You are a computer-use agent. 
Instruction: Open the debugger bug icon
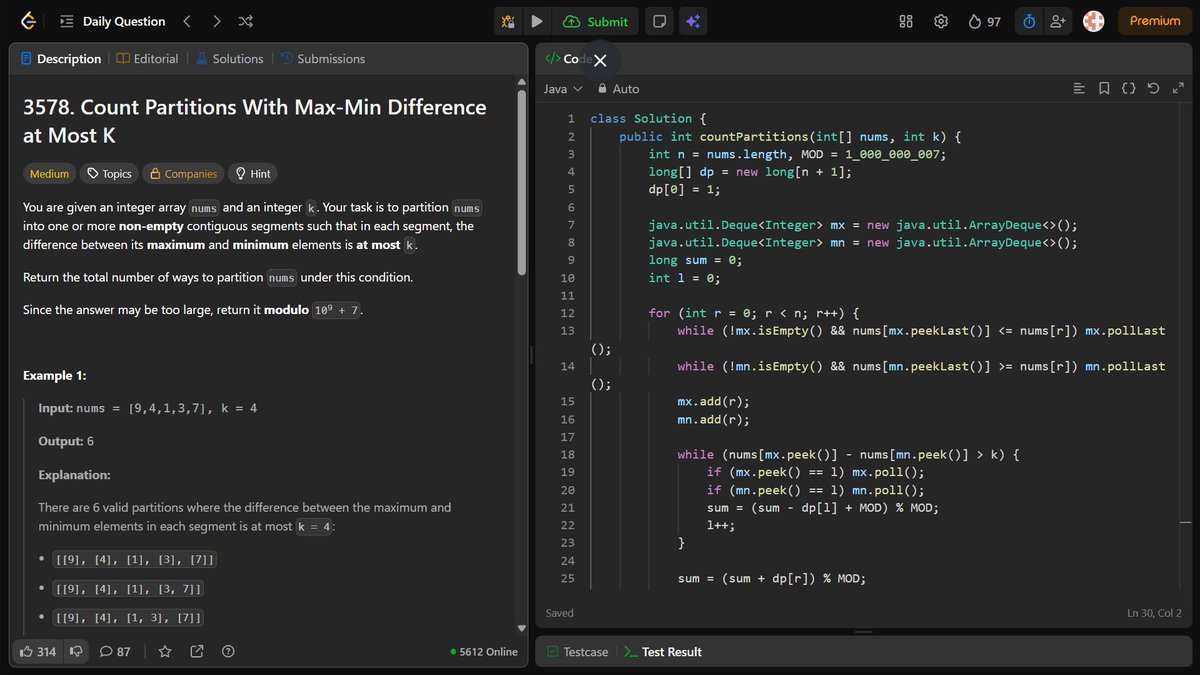coord(509,21)
